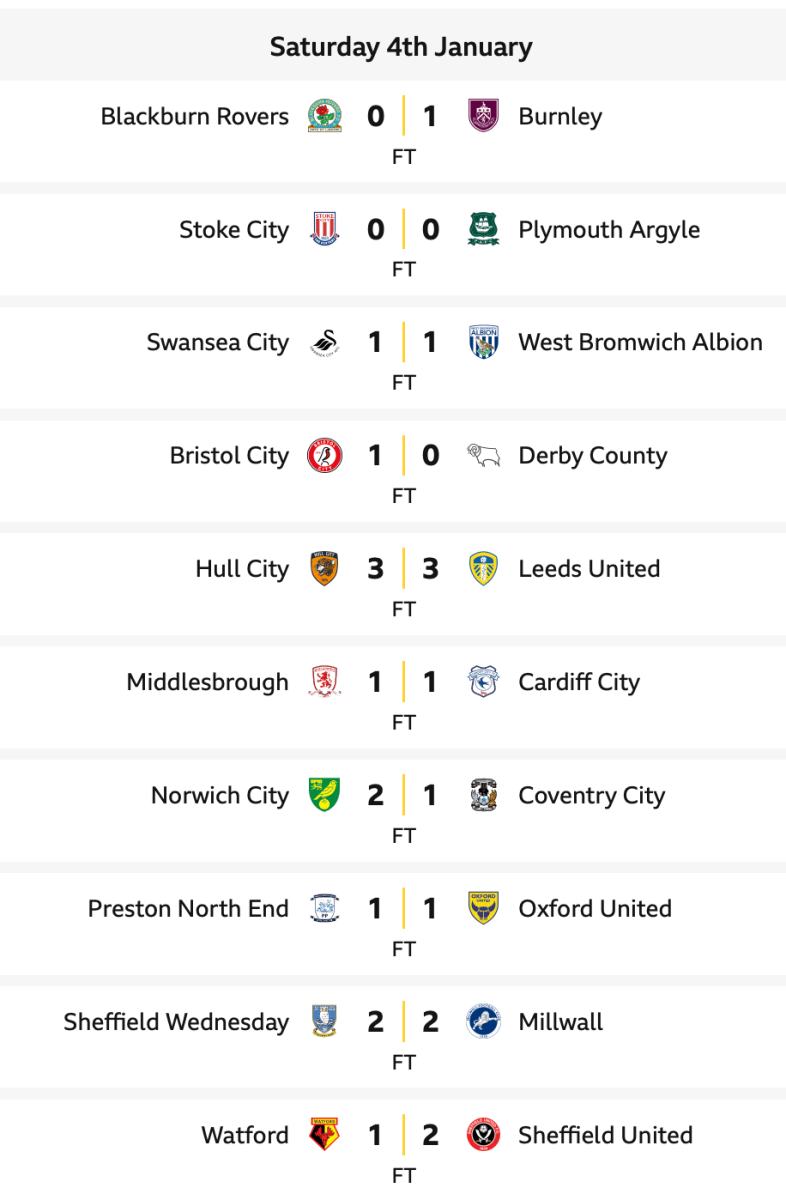The image size is (786, 1200).
Task: Open the Preston North End team link
Action: coord(188,908)
